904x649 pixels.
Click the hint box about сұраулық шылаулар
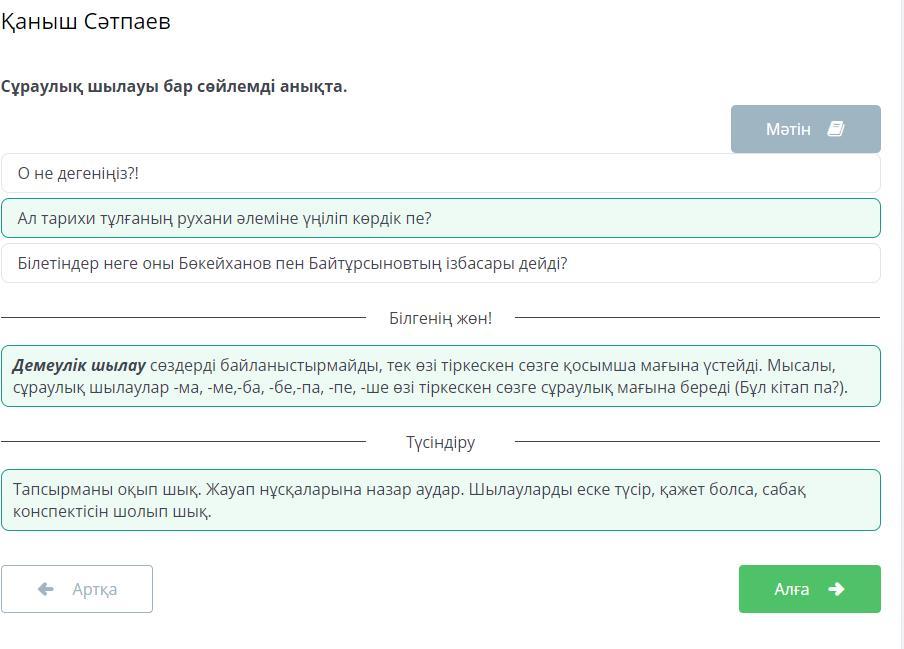(440, 376)
